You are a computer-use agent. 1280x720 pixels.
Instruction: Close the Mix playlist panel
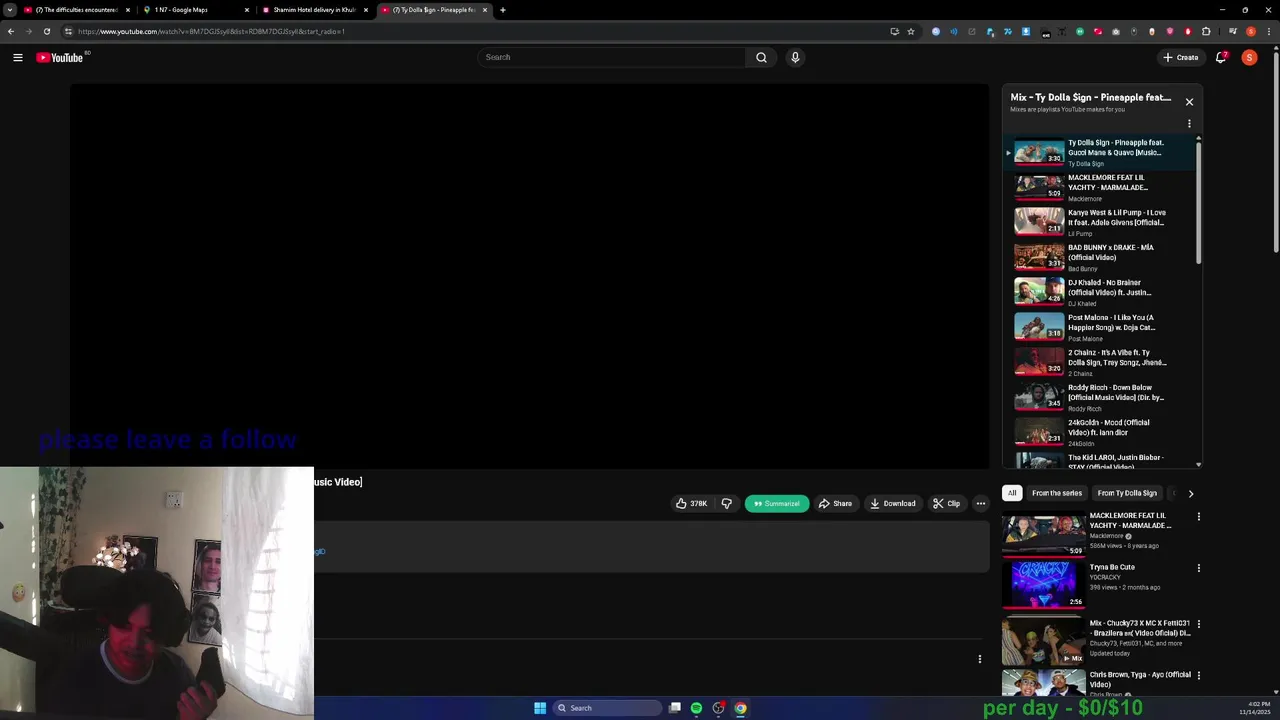1189,102
